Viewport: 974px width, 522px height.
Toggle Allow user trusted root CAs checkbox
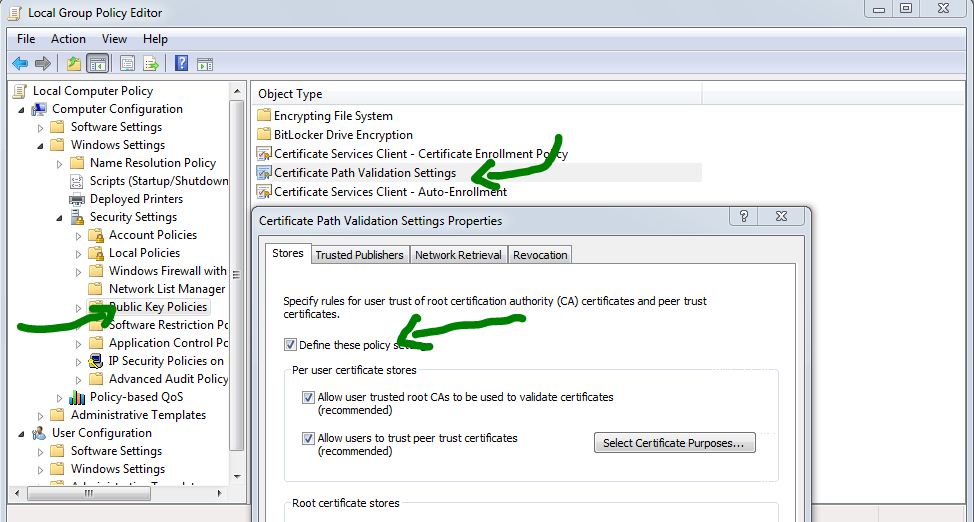point(308,397)
